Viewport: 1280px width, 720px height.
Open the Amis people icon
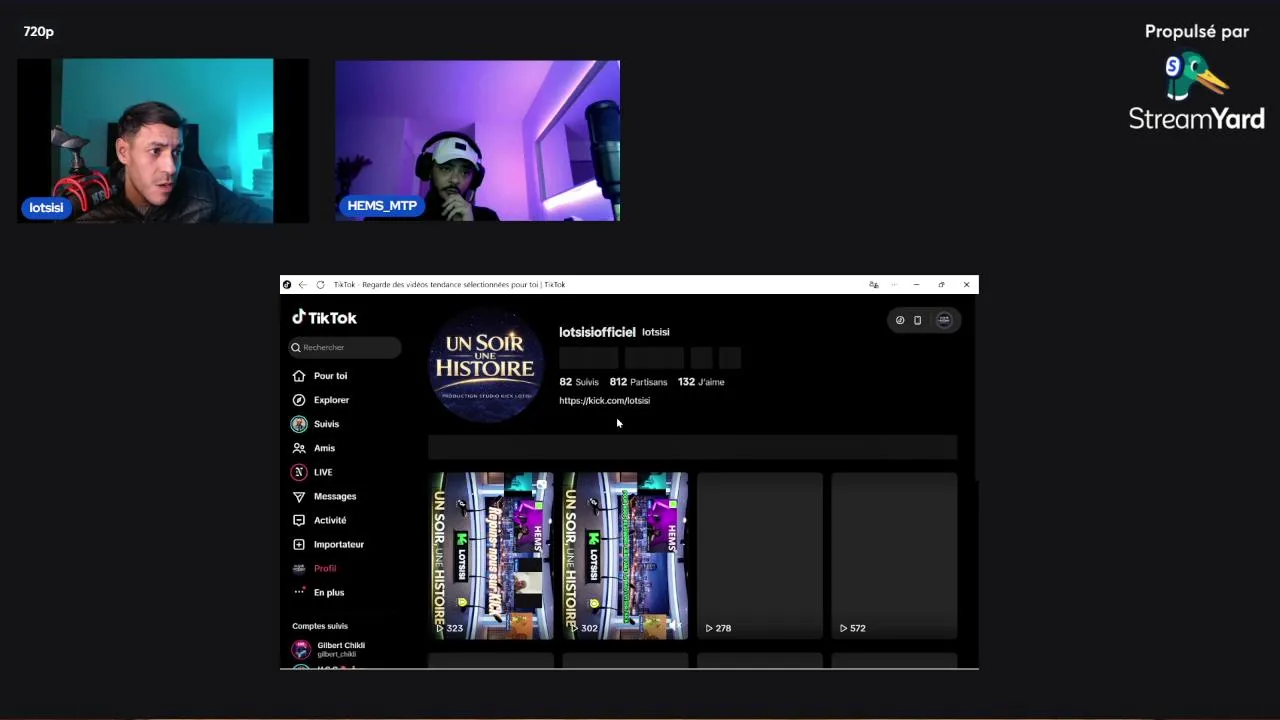[298, 448]
